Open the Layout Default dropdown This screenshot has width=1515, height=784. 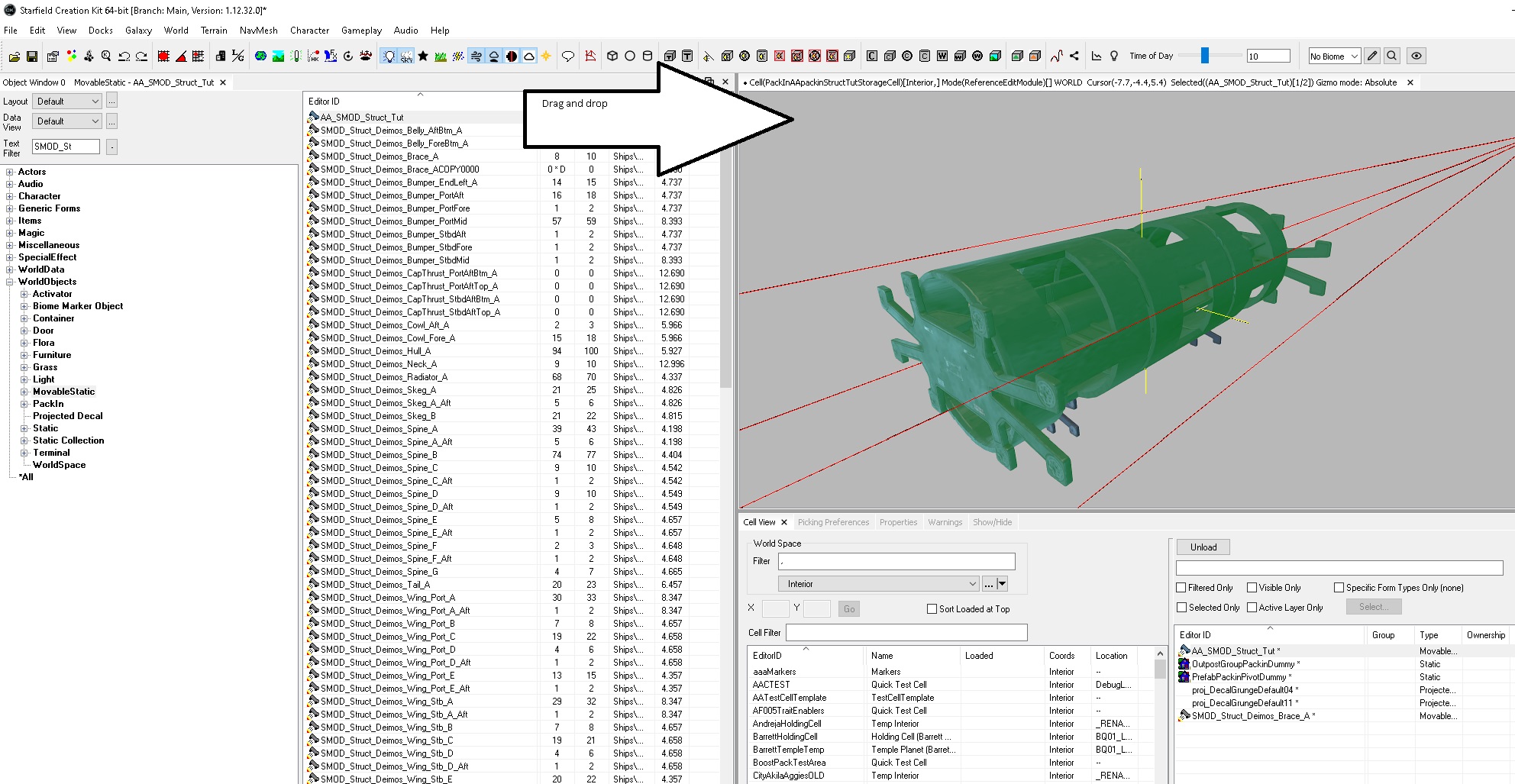67,102
